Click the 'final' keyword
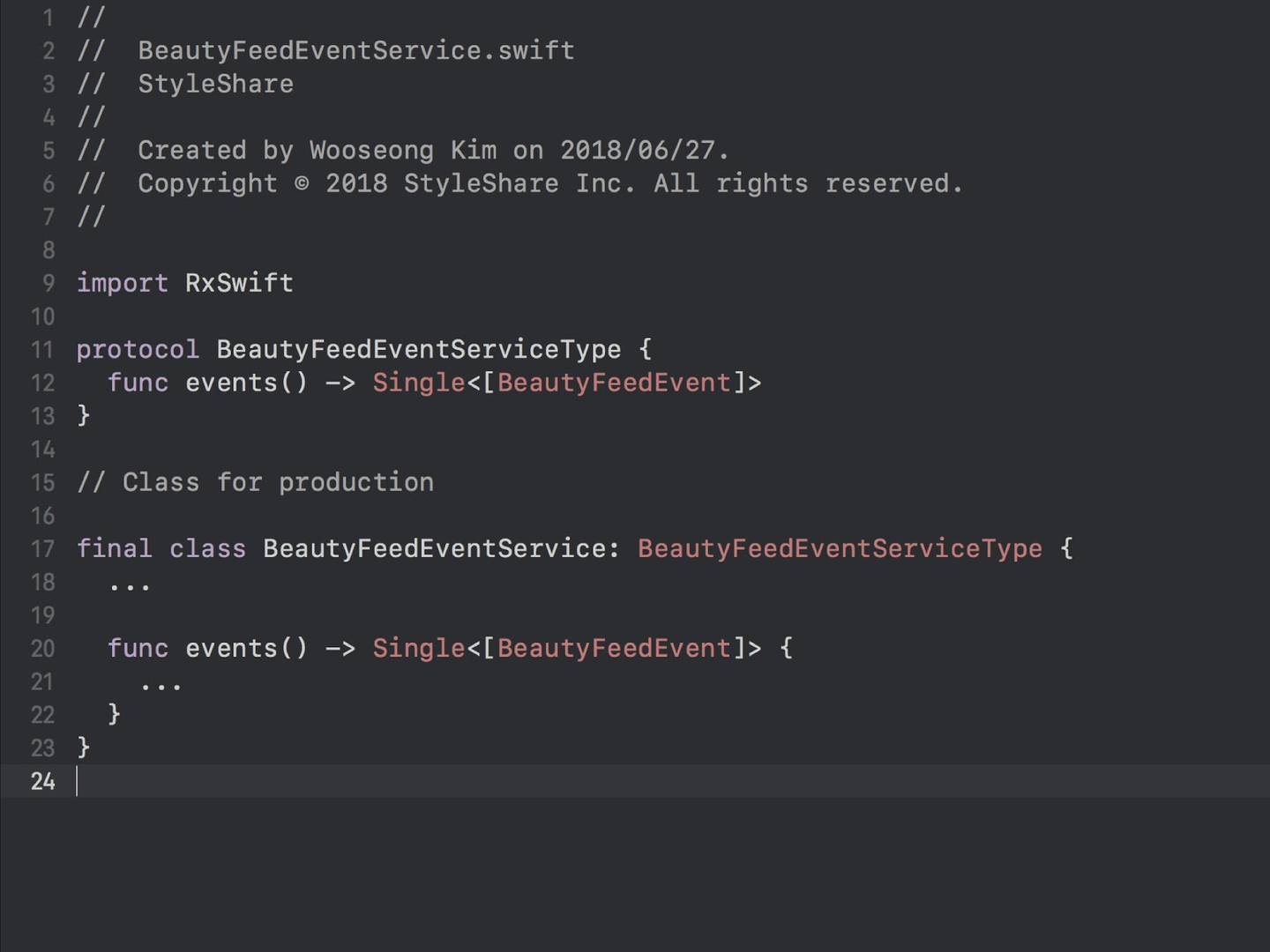 point(114,549)
